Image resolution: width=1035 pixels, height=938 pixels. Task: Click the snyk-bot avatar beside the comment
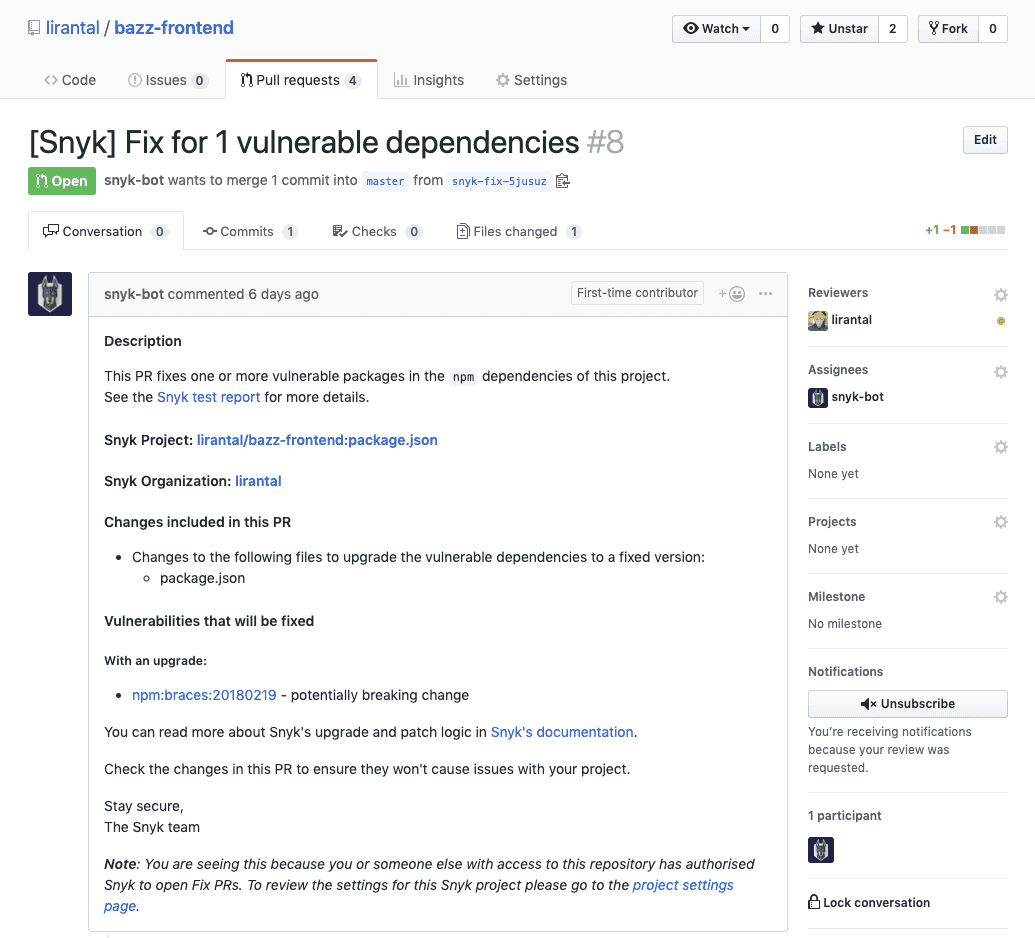50,294
